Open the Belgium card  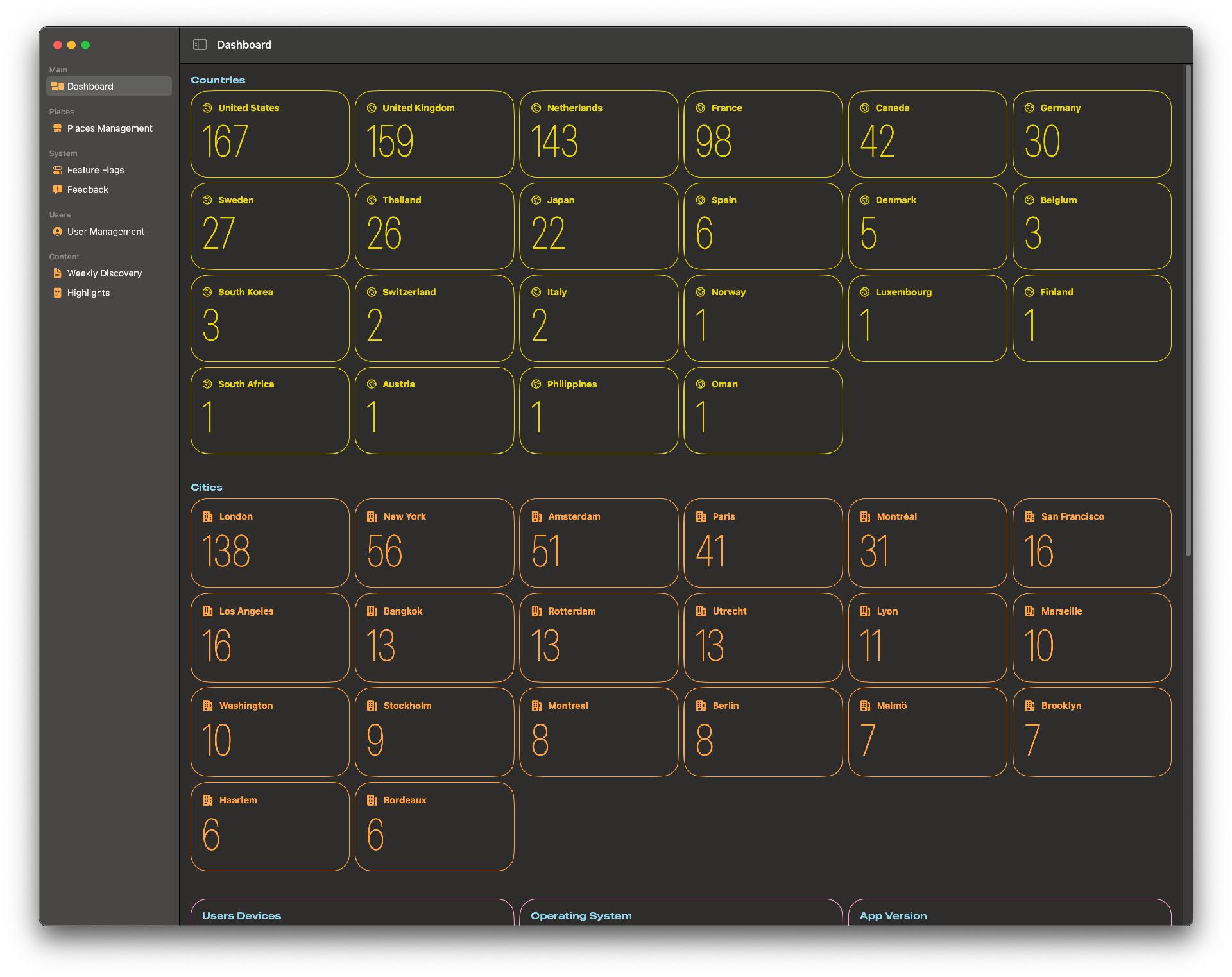click(x=1092, y=226)
